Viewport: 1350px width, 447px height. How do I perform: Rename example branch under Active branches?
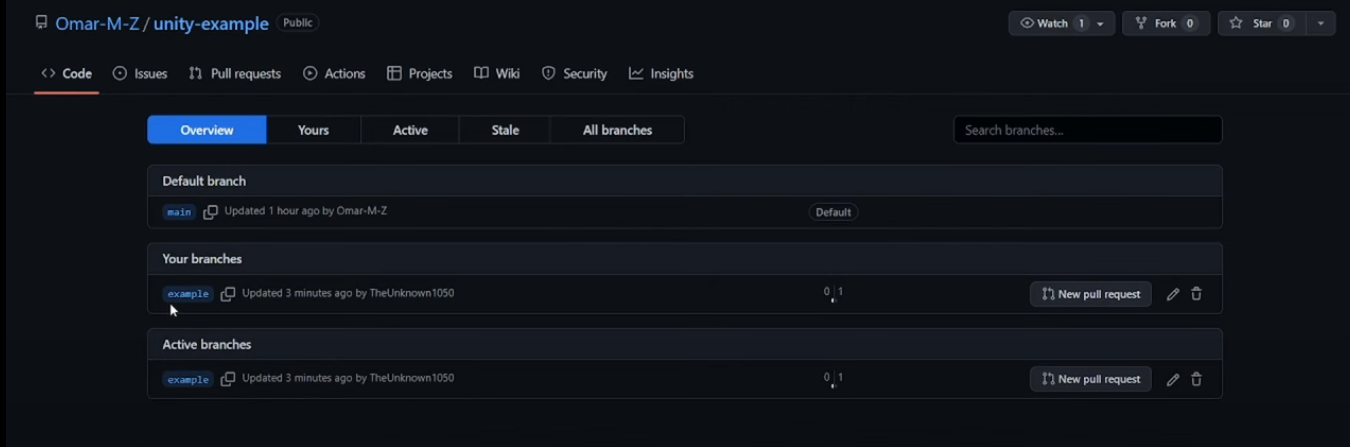1173,379
